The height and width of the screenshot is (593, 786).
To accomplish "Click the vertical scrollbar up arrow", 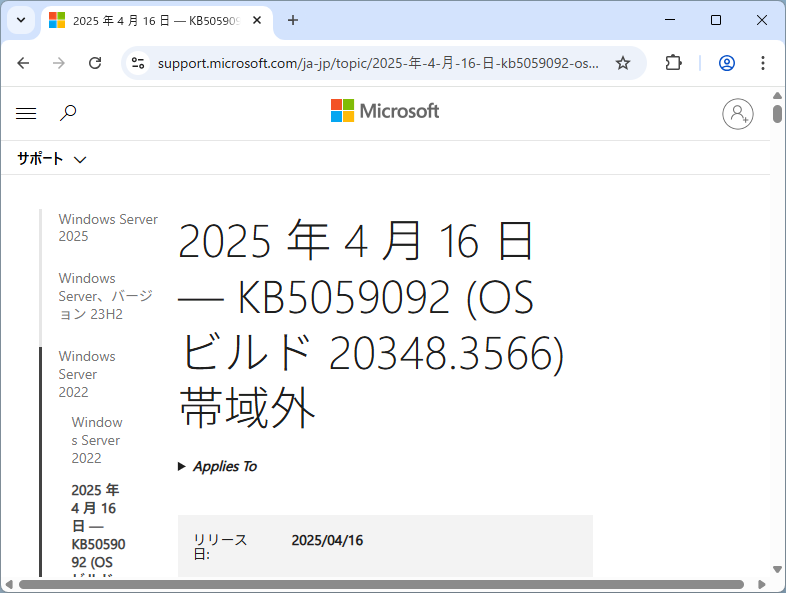I will pyautogui.click(x=777, y=95).
